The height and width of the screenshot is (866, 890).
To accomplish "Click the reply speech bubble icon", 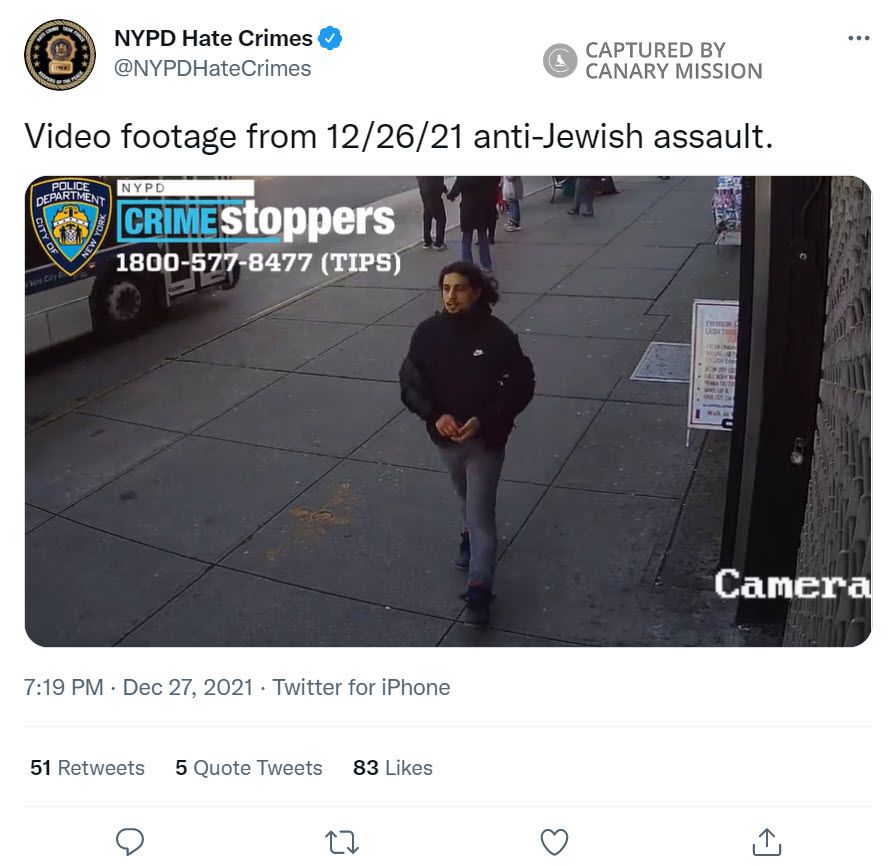I will (130, 841).
